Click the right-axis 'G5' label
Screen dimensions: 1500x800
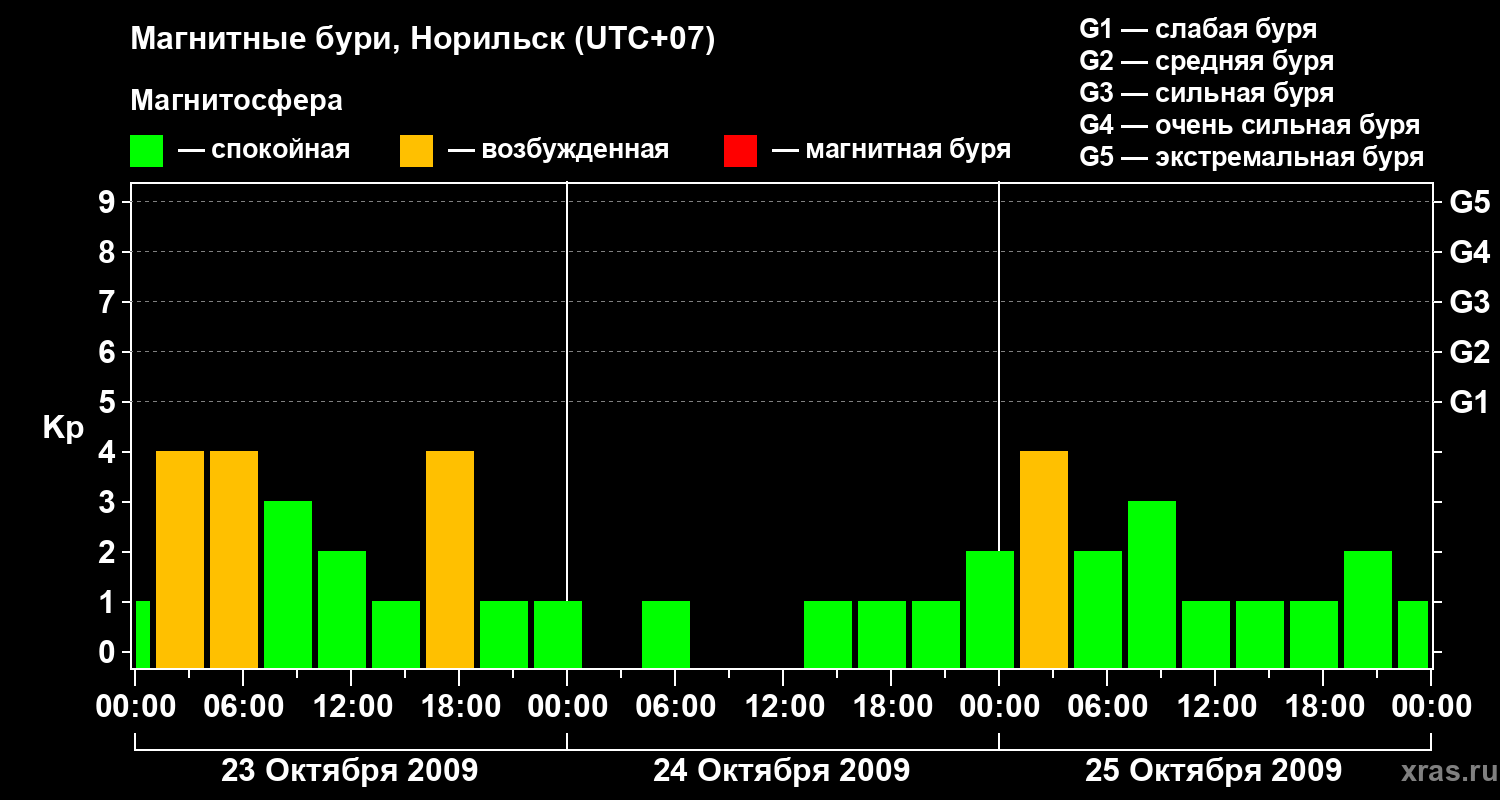coord(1469,202)
